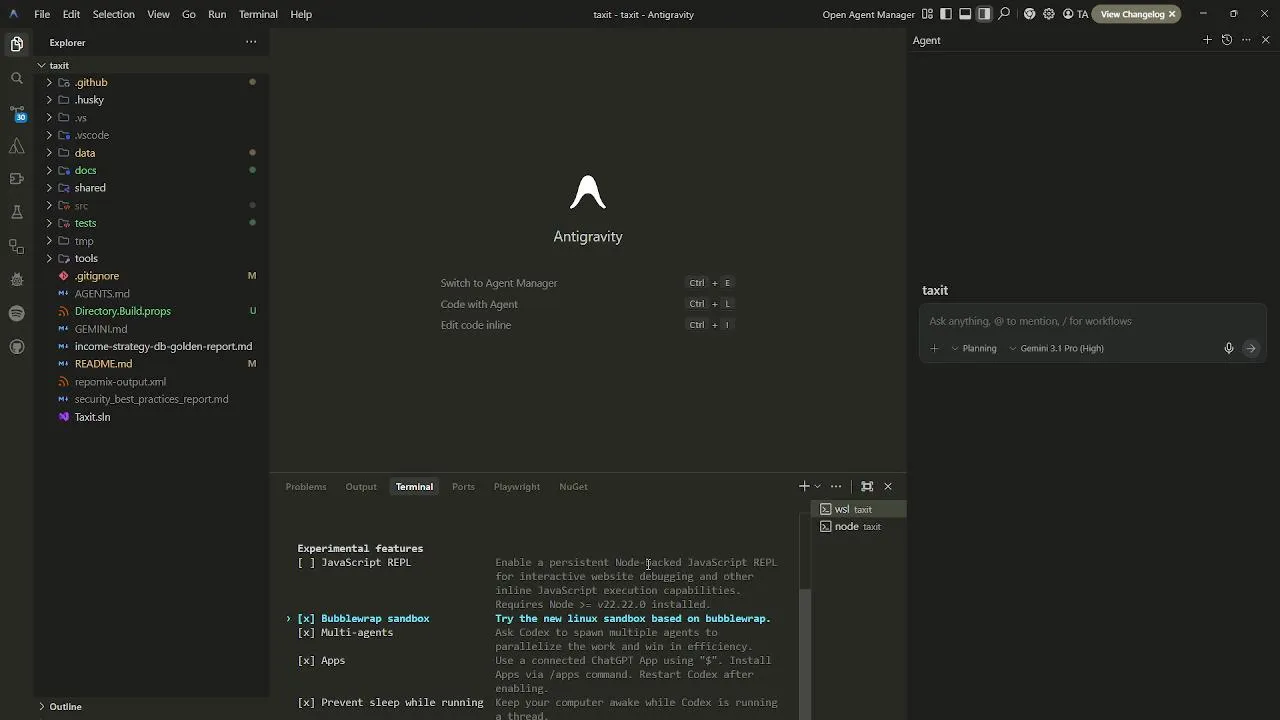
Task: Start a new Agent conversation with plus
Action: pyautogui.click(x=1207, y=40)
